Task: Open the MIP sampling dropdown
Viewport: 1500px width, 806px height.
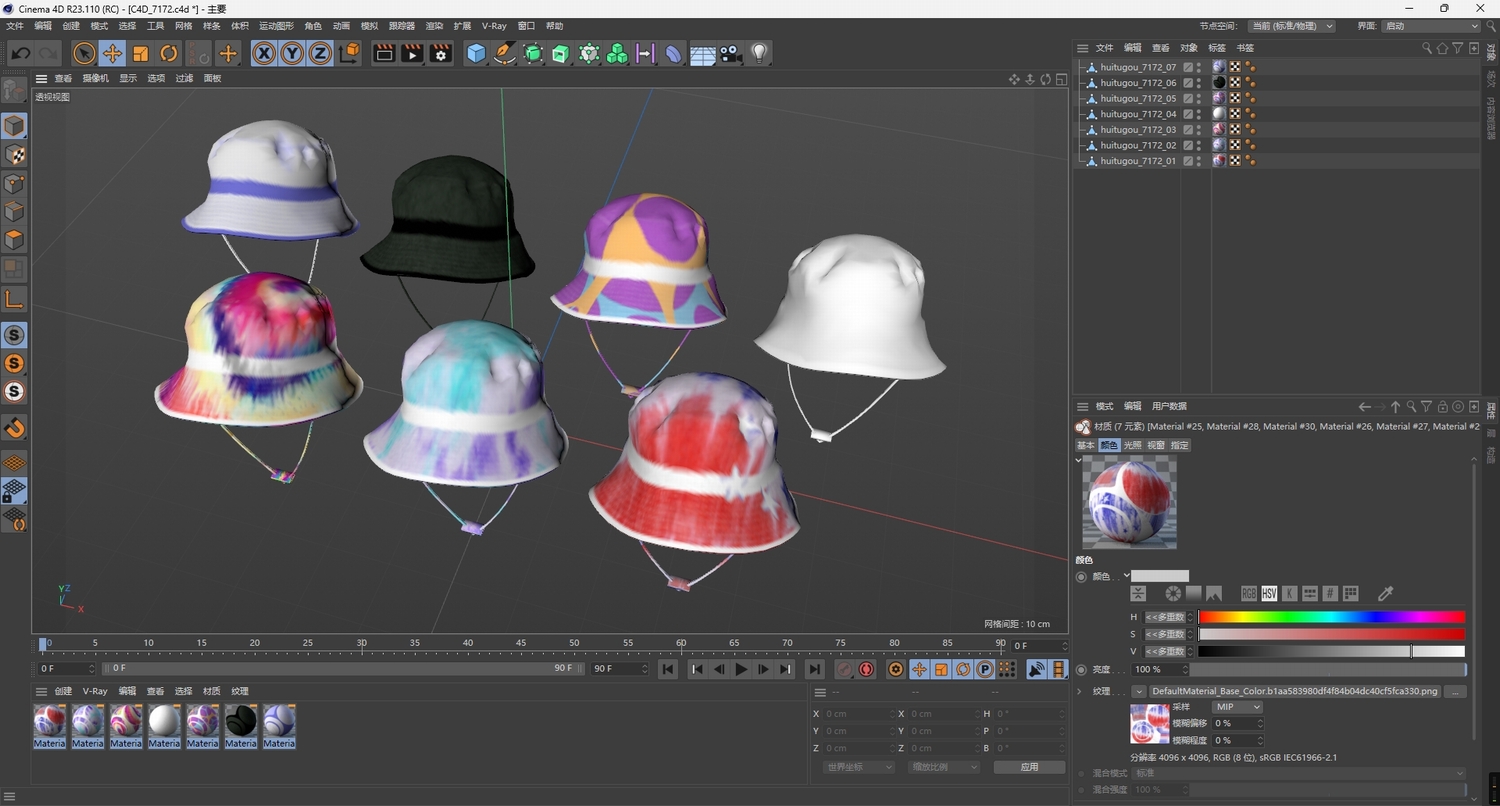Action: (x=1237, y=707)
